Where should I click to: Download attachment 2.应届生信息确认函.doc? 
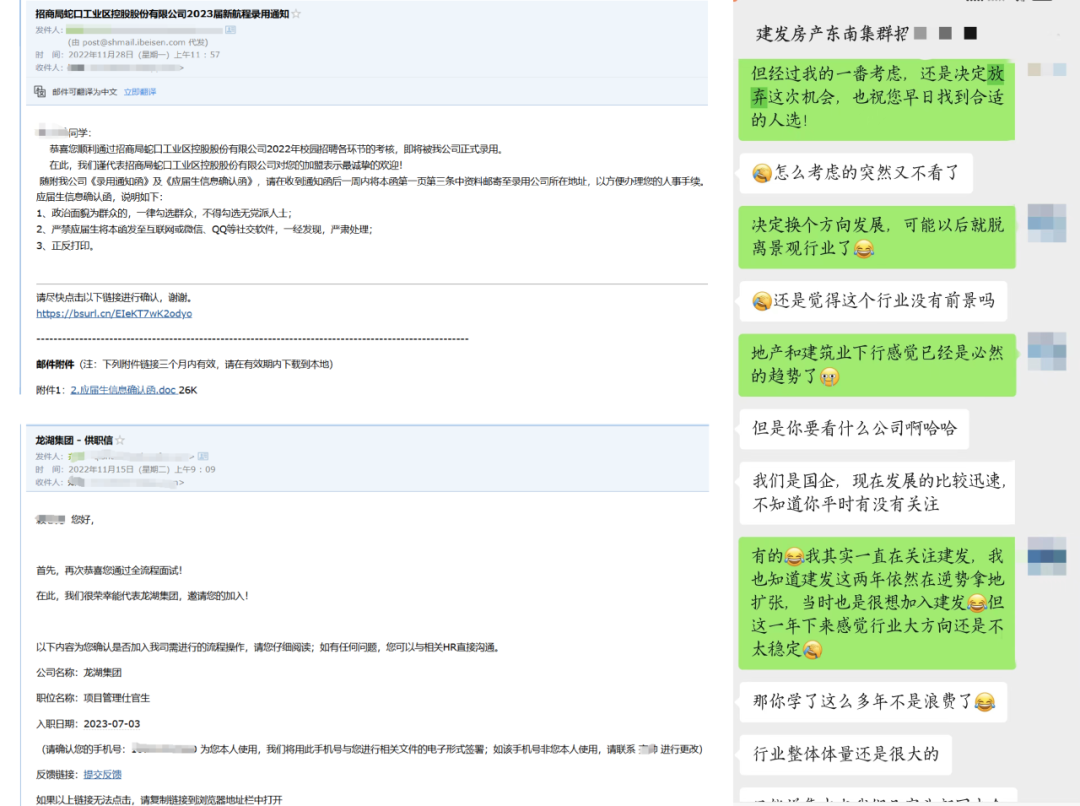coord(123,390)
